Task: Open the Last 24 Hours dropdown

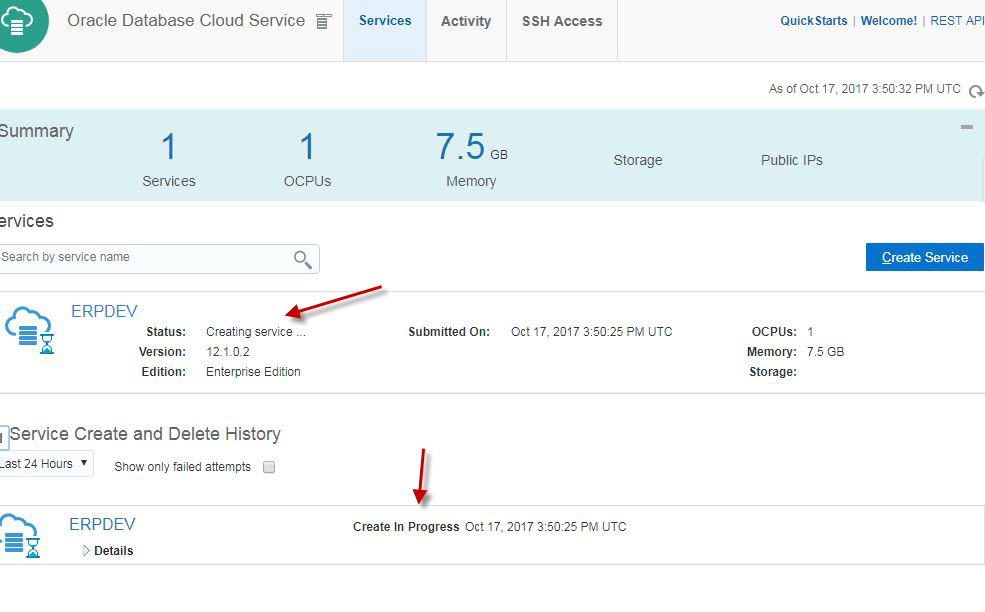Action: [x=45, y=464]
